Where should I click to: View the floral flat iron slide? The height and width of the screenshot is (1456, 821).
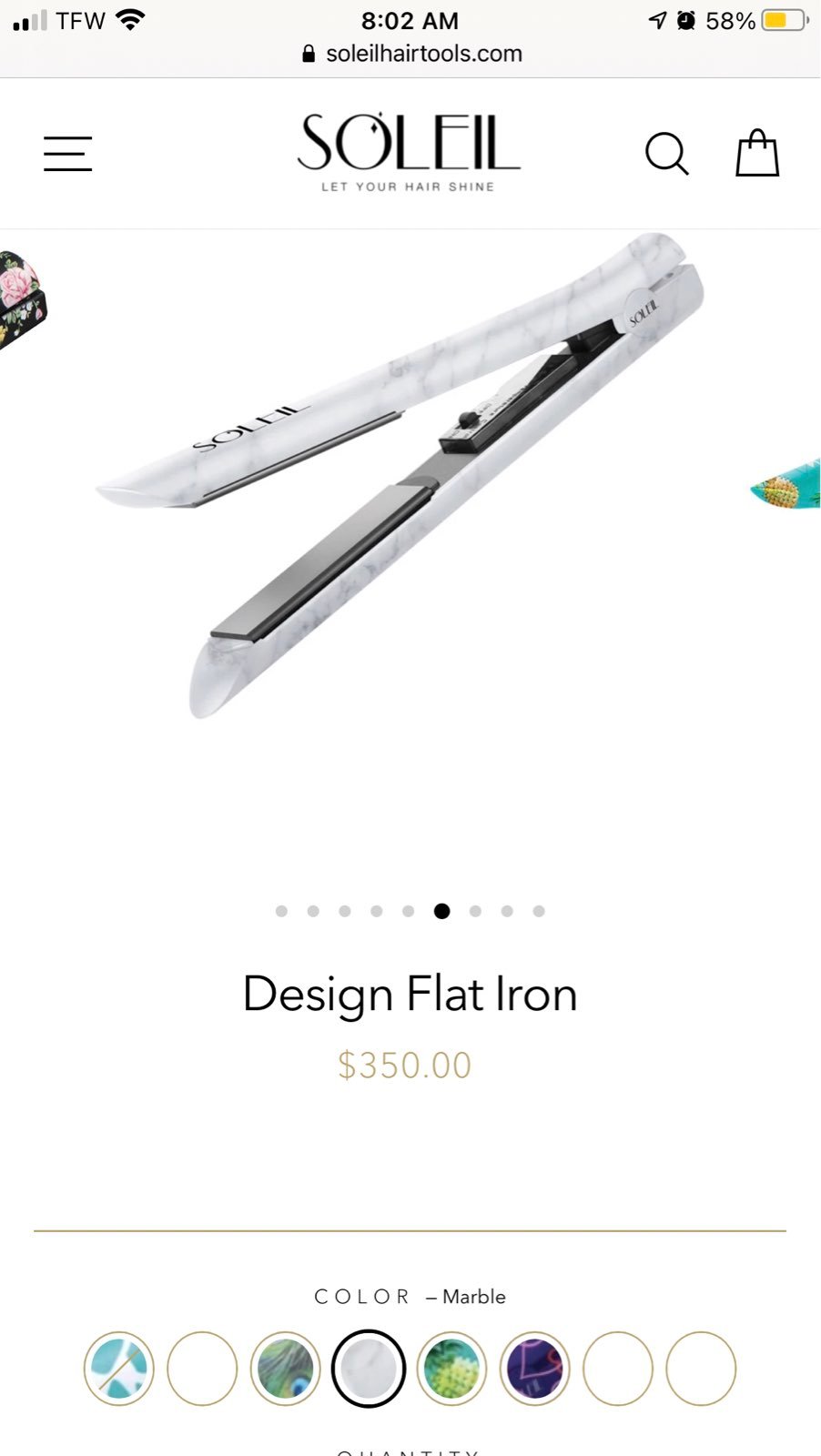coord(22,300)
